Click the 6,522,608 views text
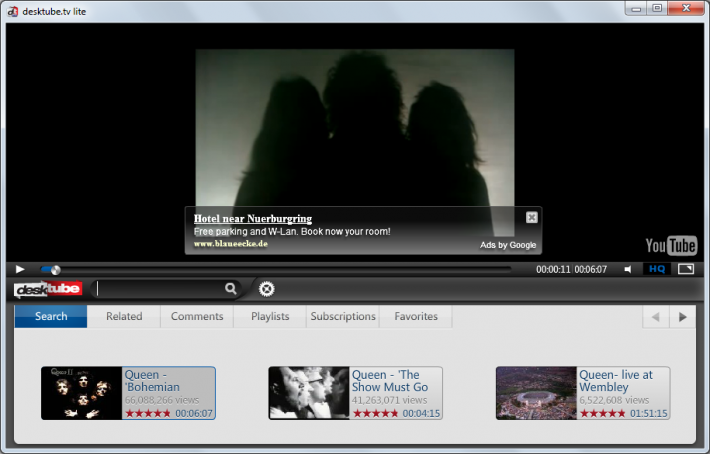This screenshot has height=454, width=710. coord(614,400)
